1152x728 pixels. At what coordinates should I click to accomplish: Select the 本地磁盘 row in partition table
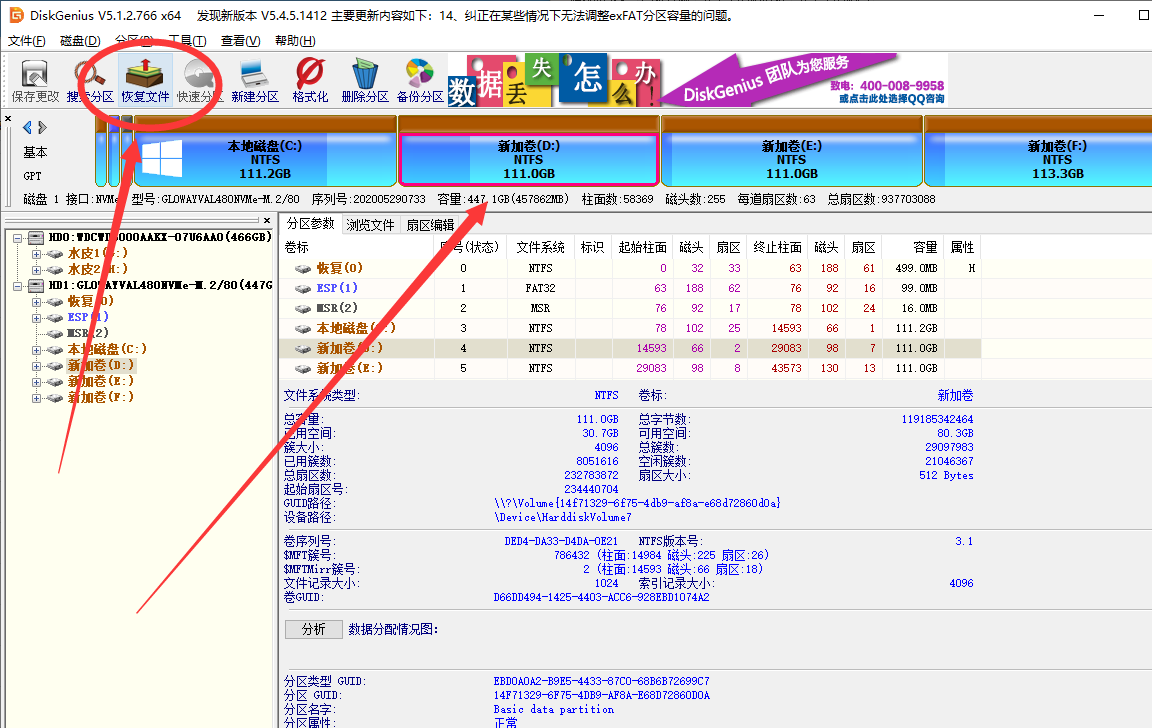point(630,328)
